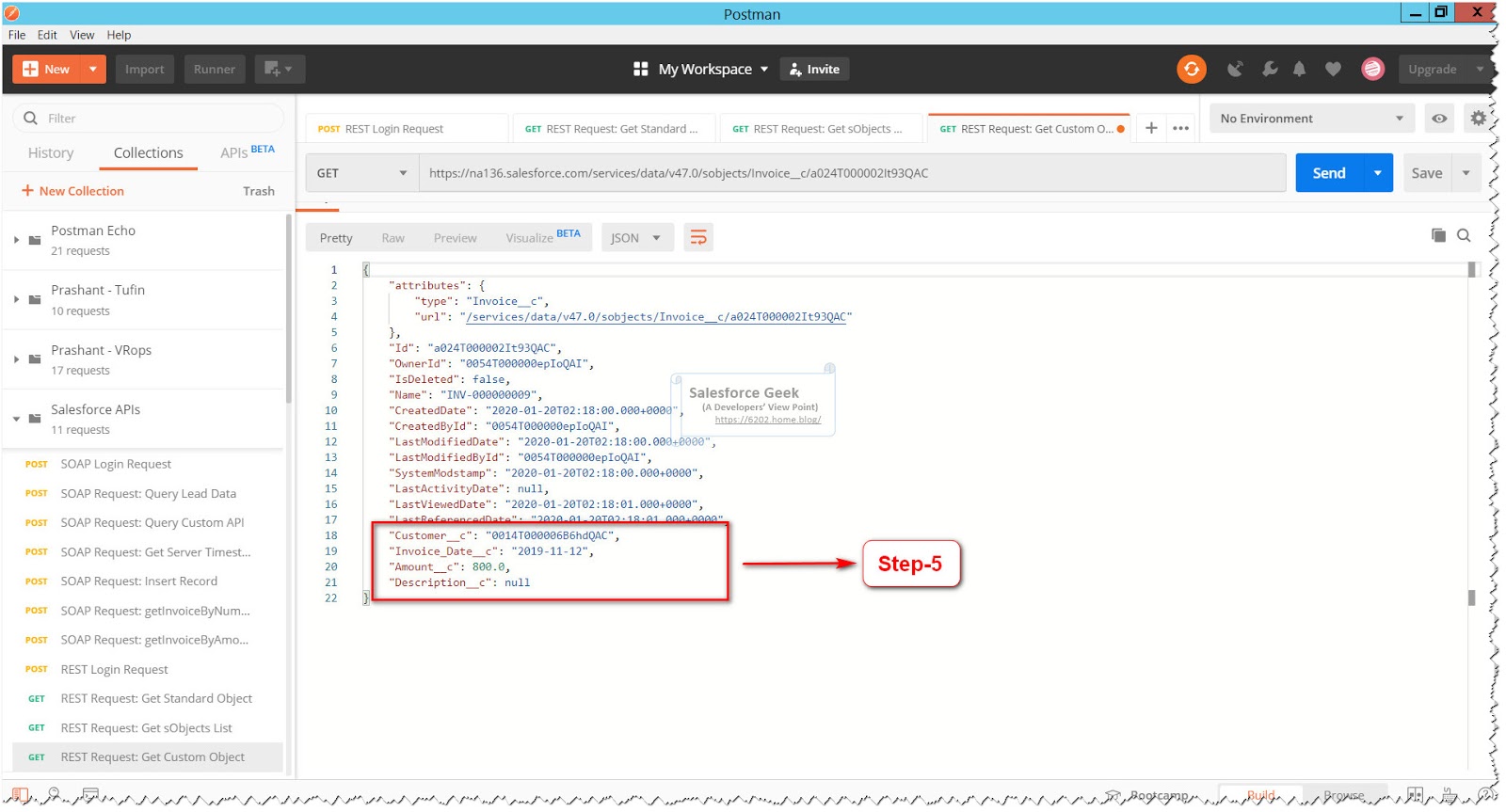The height and width of the screenshot is (812, 1506).
Task: Select the REST Login Request tab
Action: point(407,128)
